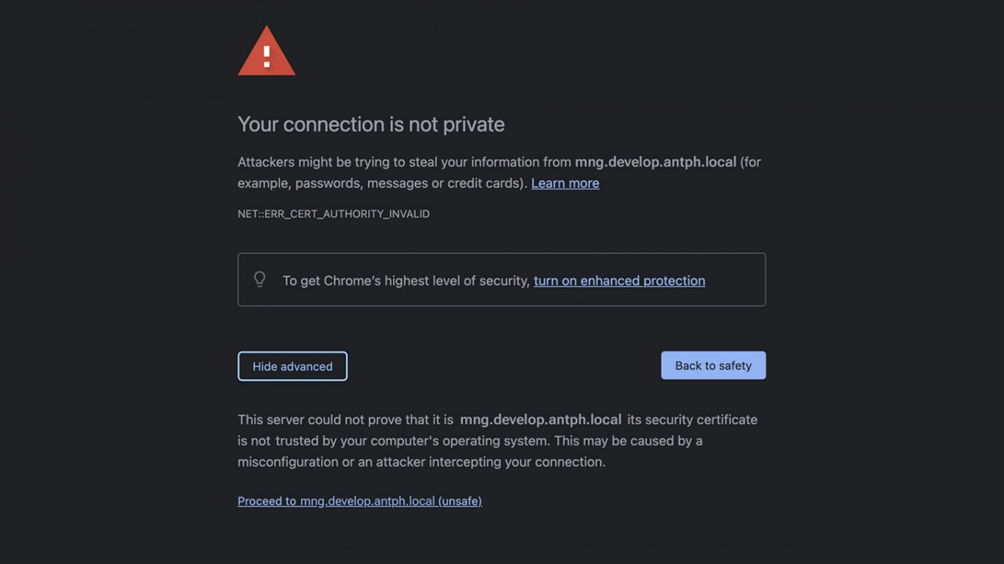Open the Learn more link
The height and width of the screenshot is (564, 1004).
click(565, 183)
